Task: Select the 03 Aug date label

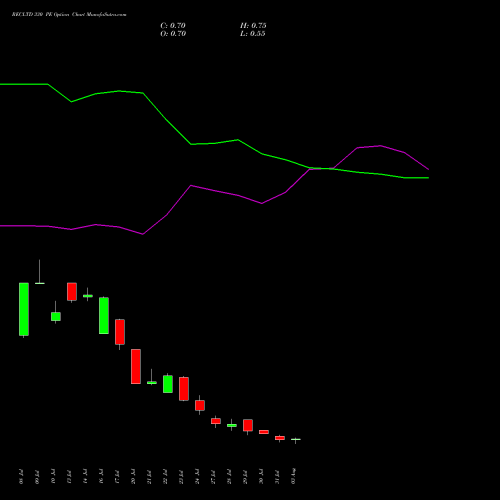Action: click(293, 476)
